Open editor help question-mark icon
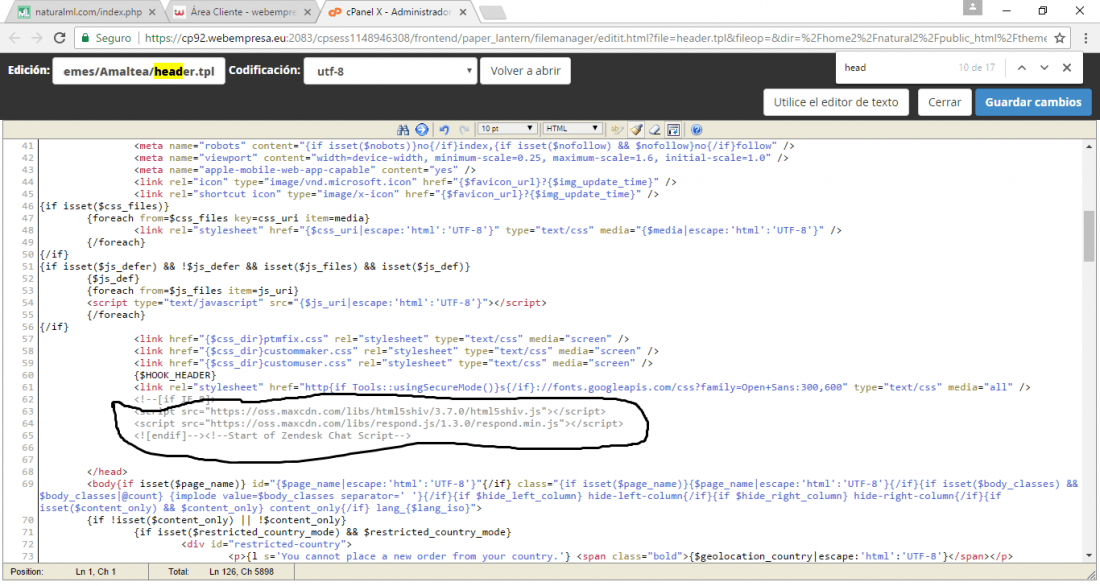The height and width of the screenshot is (586, 1100). (696, 130)
